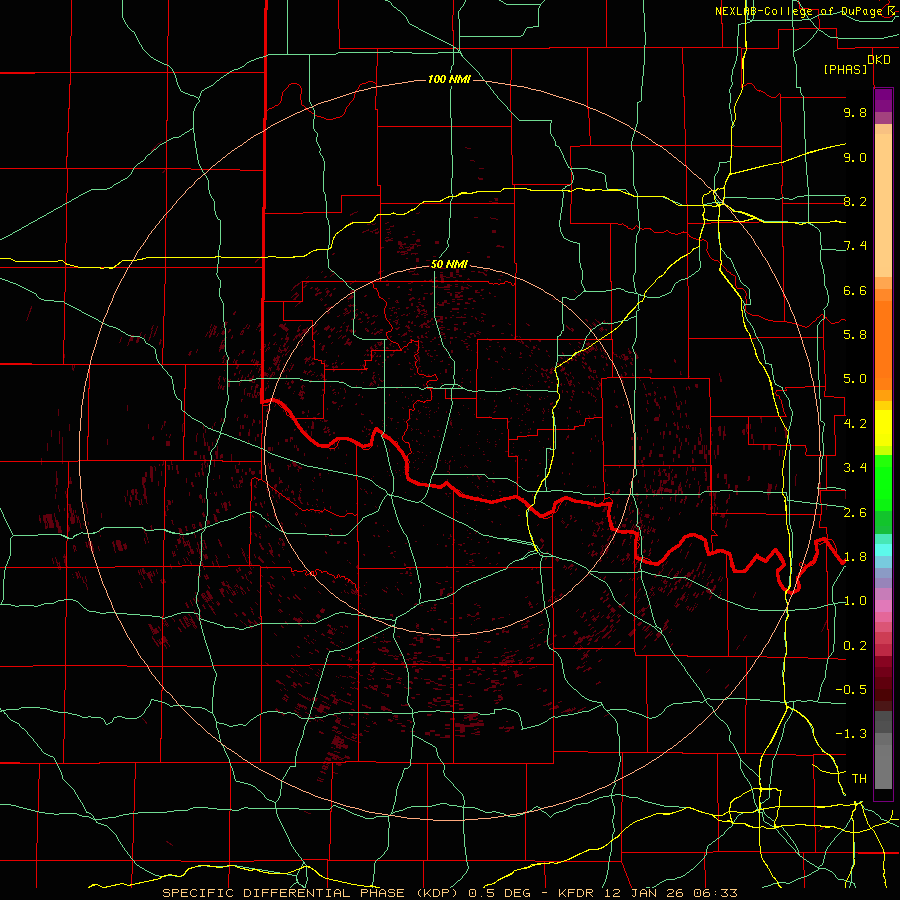Pick the peach band of the color bar
This screenshot has width=900, height=900.
883,205
